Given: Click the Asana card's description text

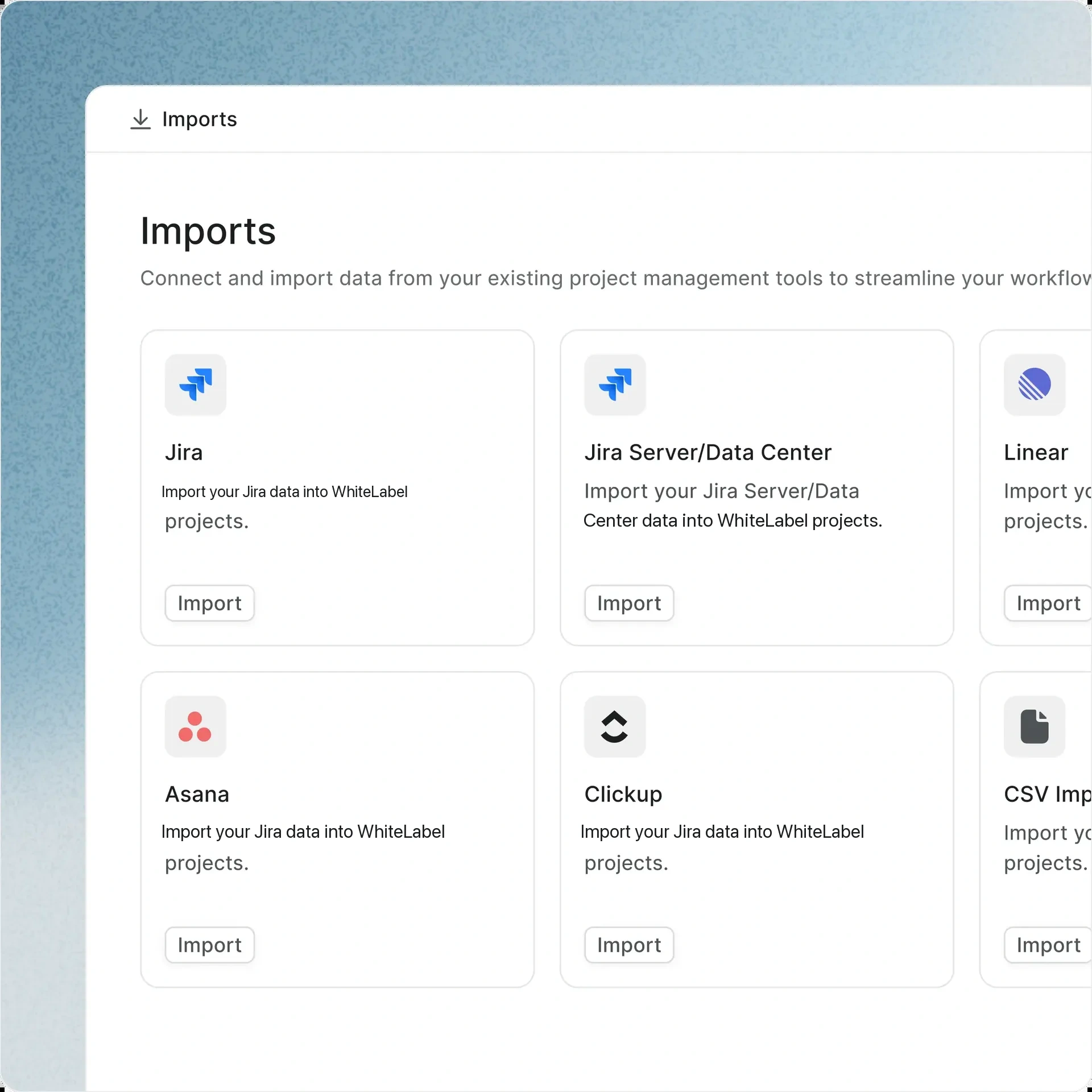Looking at the screenshot, I should click(303, 847).
